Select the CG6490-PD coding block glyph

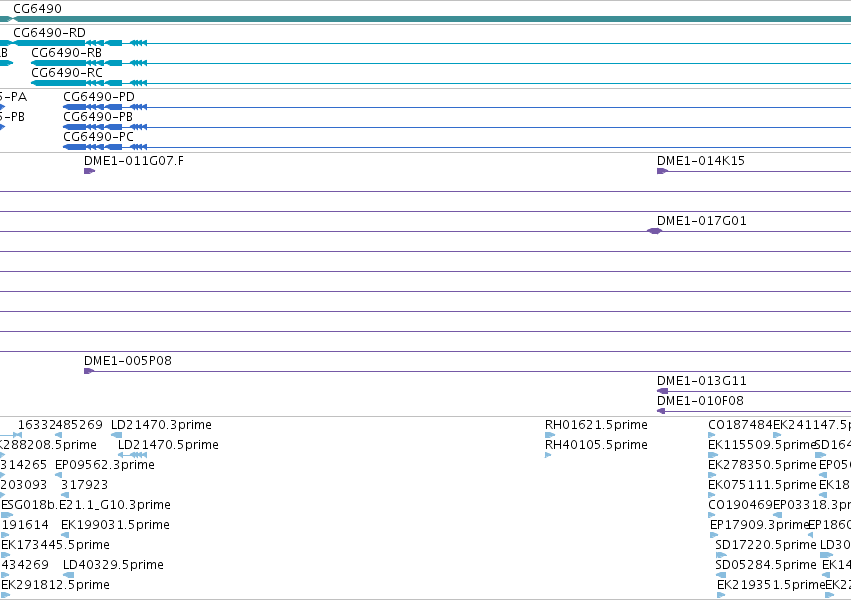[x=75, y=107]
